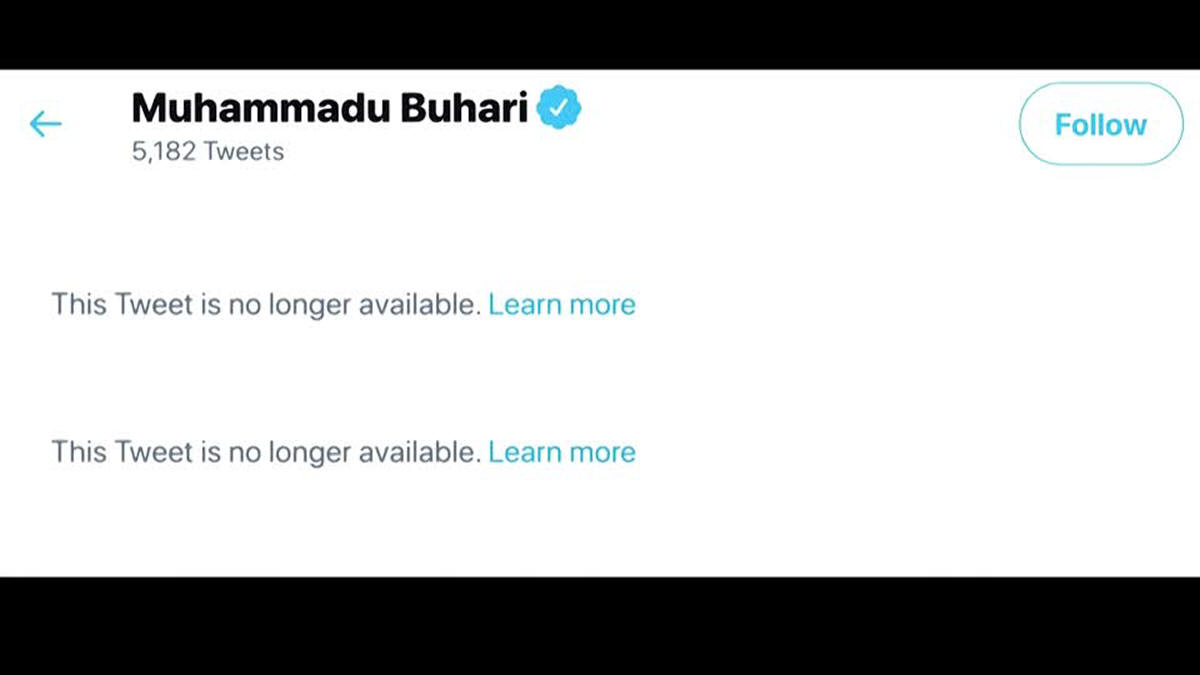Open the first Learn more link
1200x675 pixels.
point(561,304)
